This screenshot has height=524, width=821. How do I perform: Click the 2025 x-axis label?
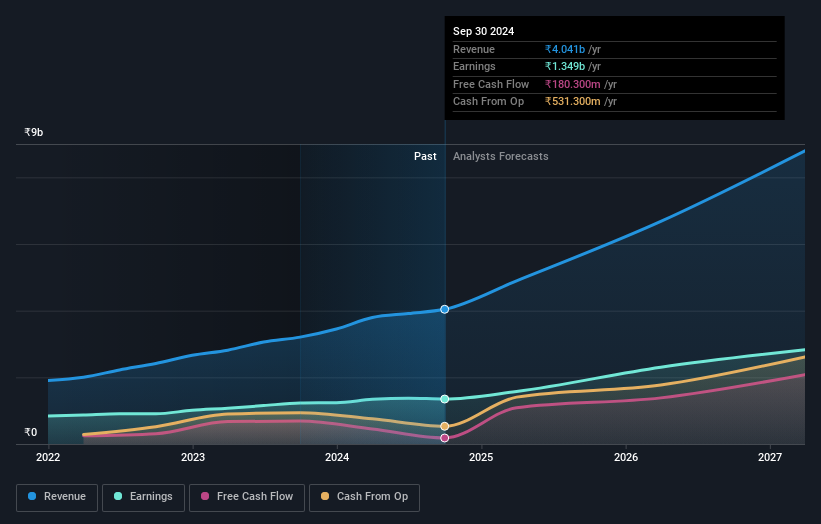481,457
